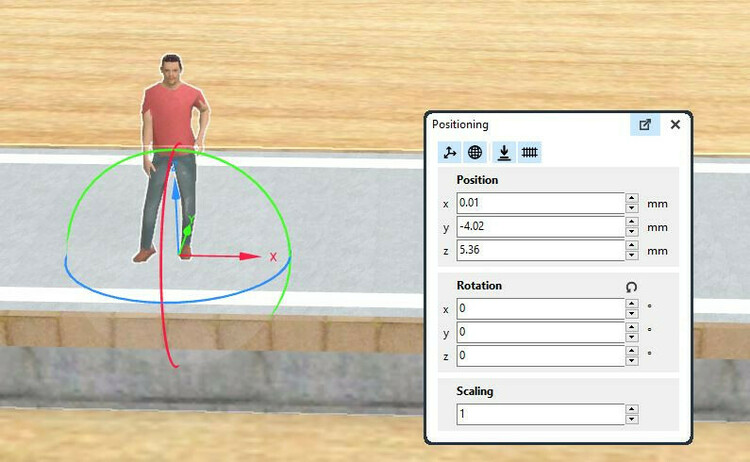This screenshot has height=462, width=750.
Task: Increase Position z with up arrow
Action: 632,245
